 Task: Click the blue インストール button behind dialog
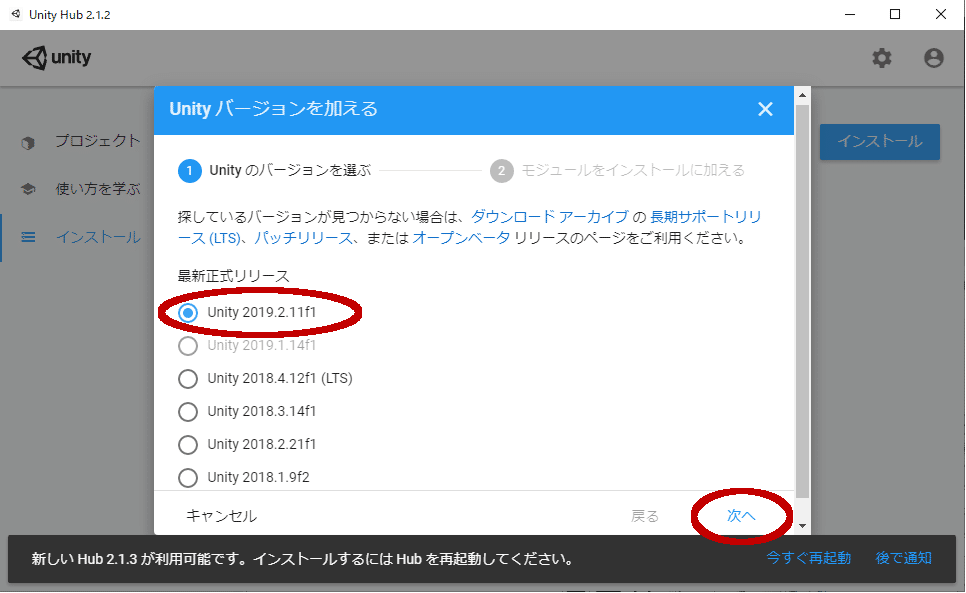click(879, 142)
